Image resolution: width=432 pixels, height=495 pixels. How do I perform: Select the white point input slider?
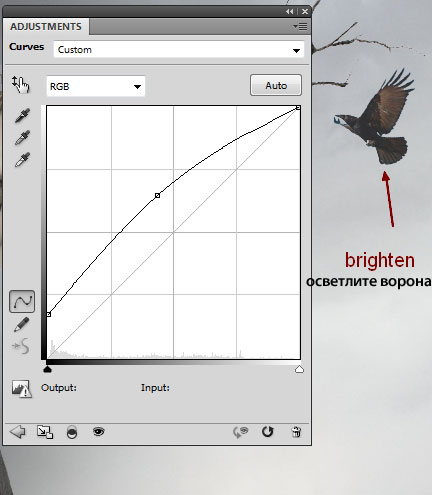point(299,369)
